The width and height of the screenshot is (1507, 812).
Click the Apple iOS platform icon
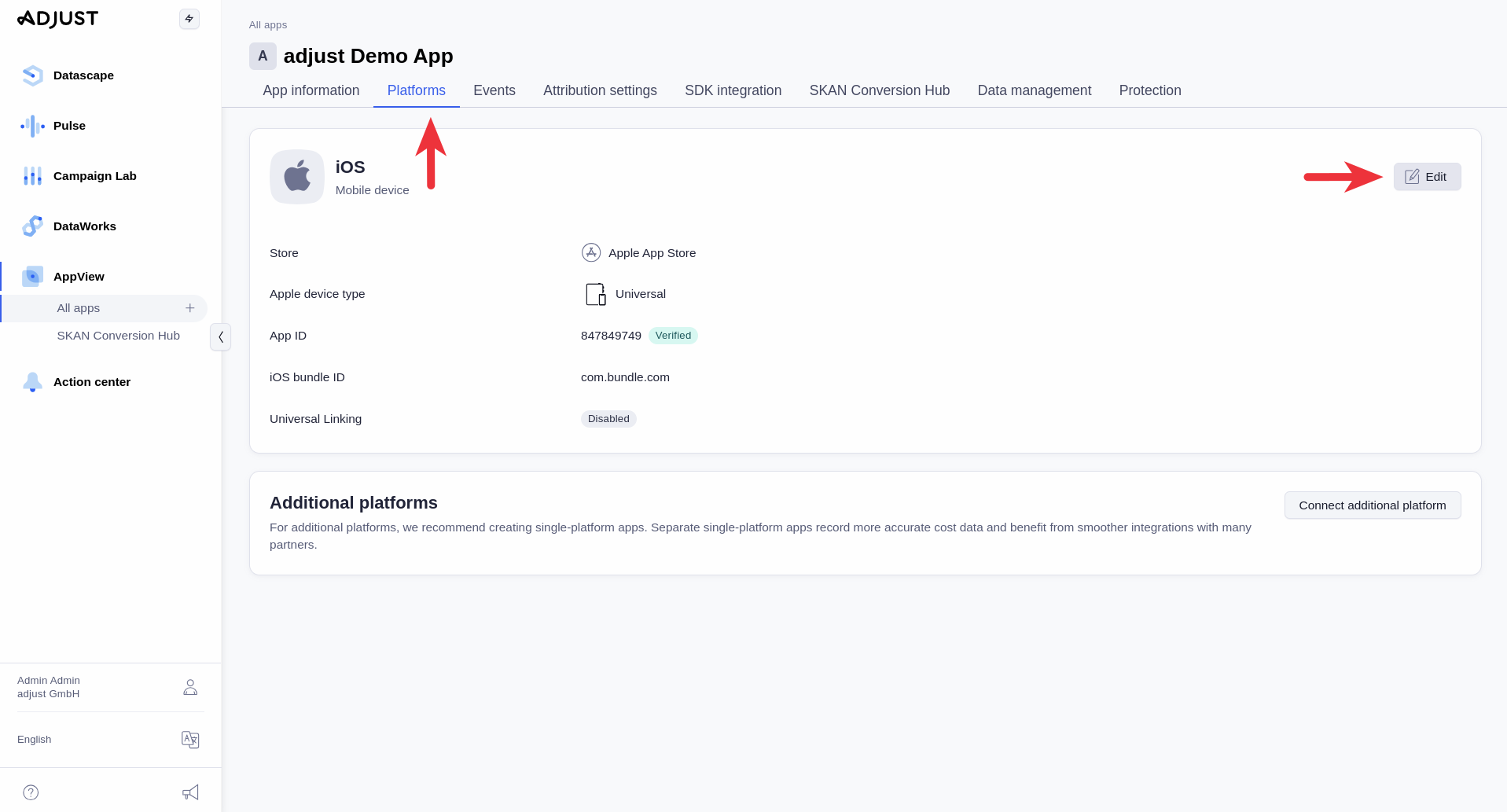[297, 177]
